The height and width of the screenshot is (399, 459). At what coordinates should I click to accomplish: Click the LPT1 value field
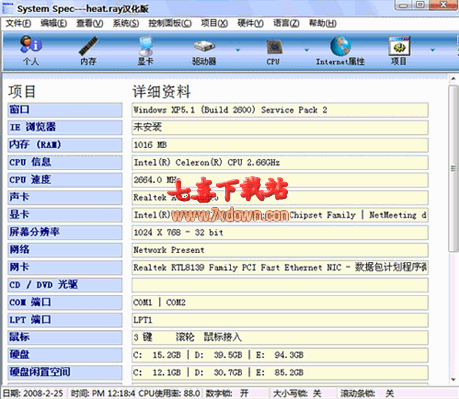(x=280, y=320)
